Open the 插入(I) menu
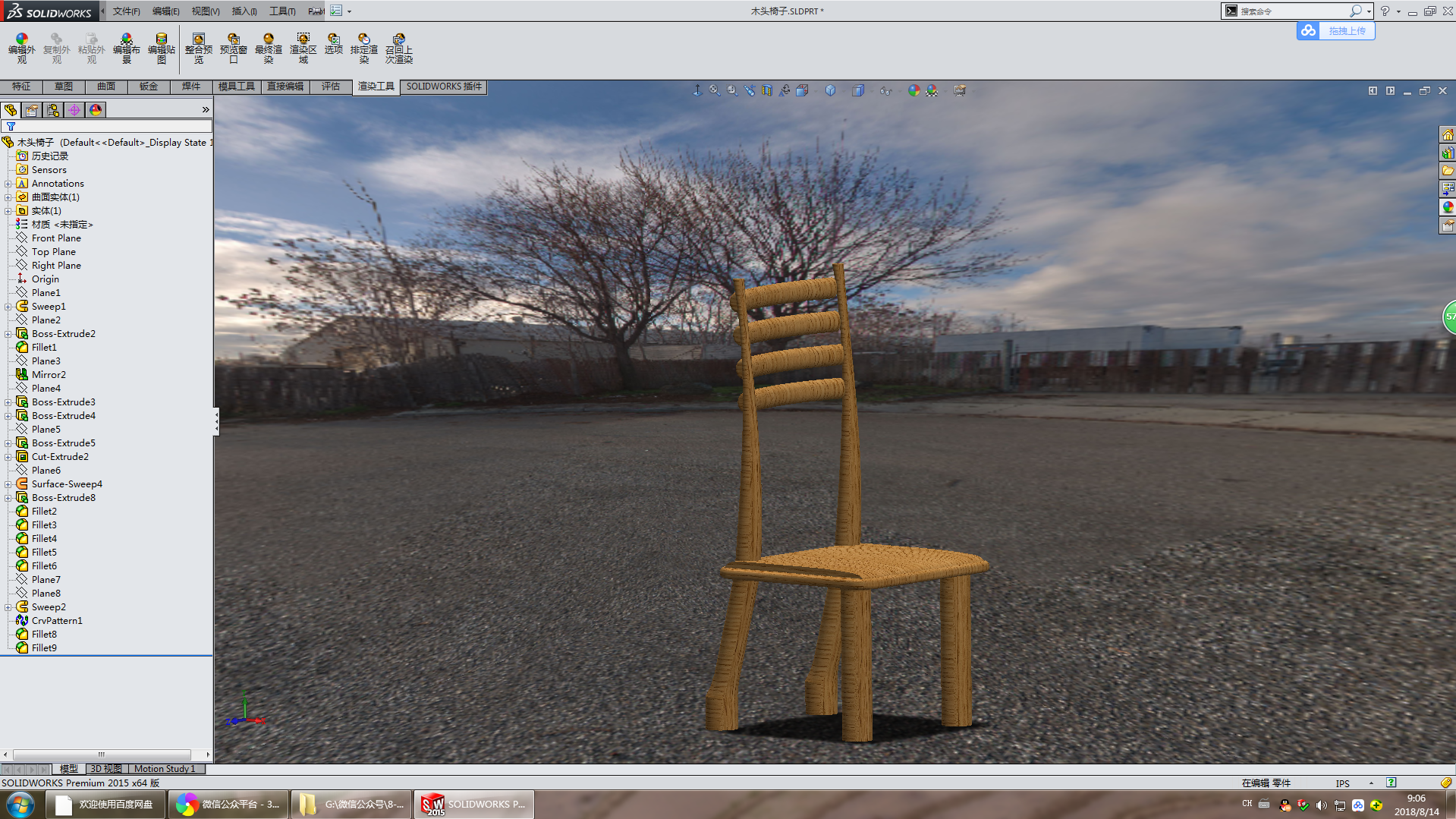The image size is (1456, 819). point(244,11)
